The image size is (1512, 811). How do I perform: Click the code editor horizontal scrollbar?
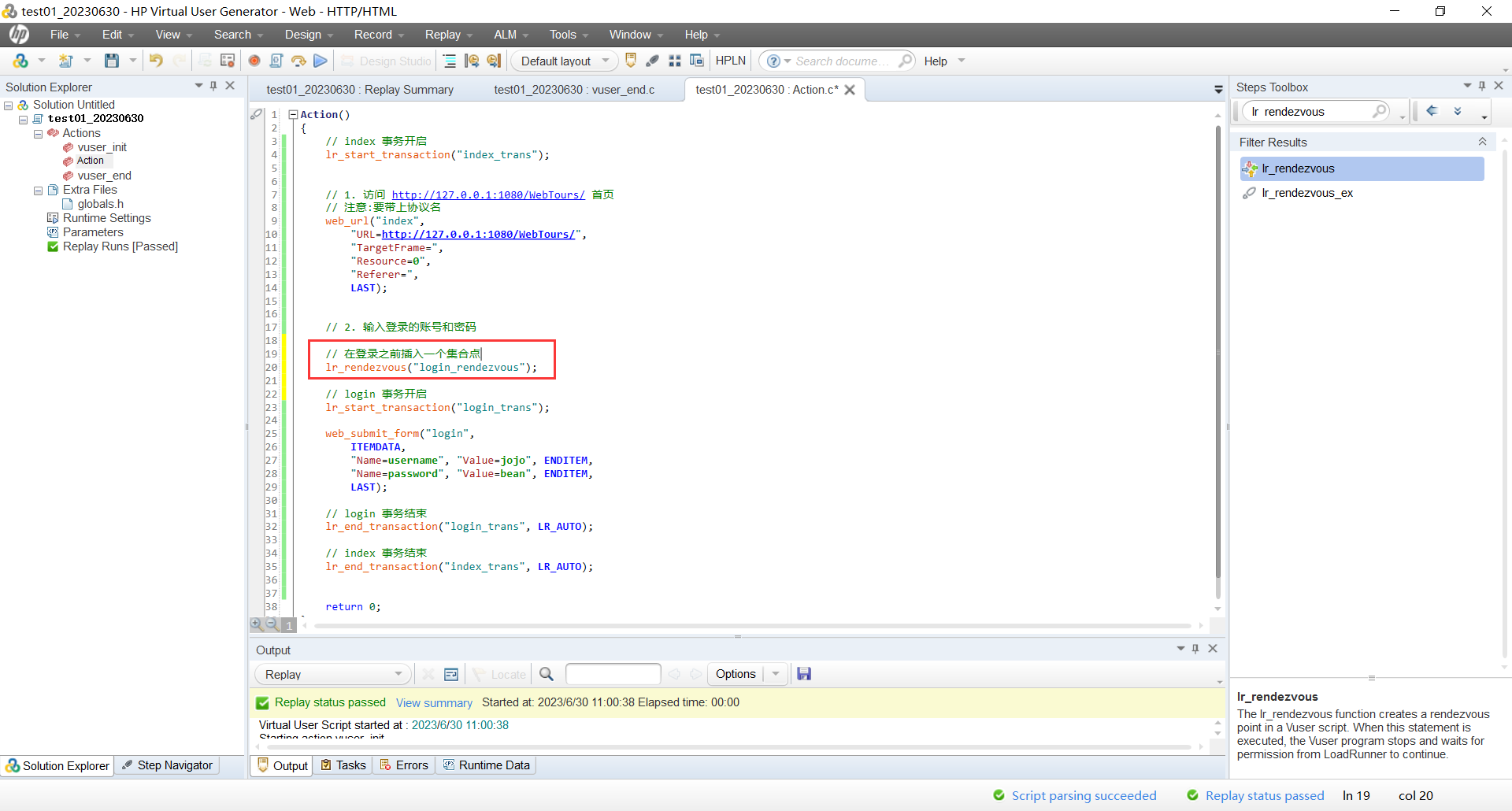(x=752, y=625)
